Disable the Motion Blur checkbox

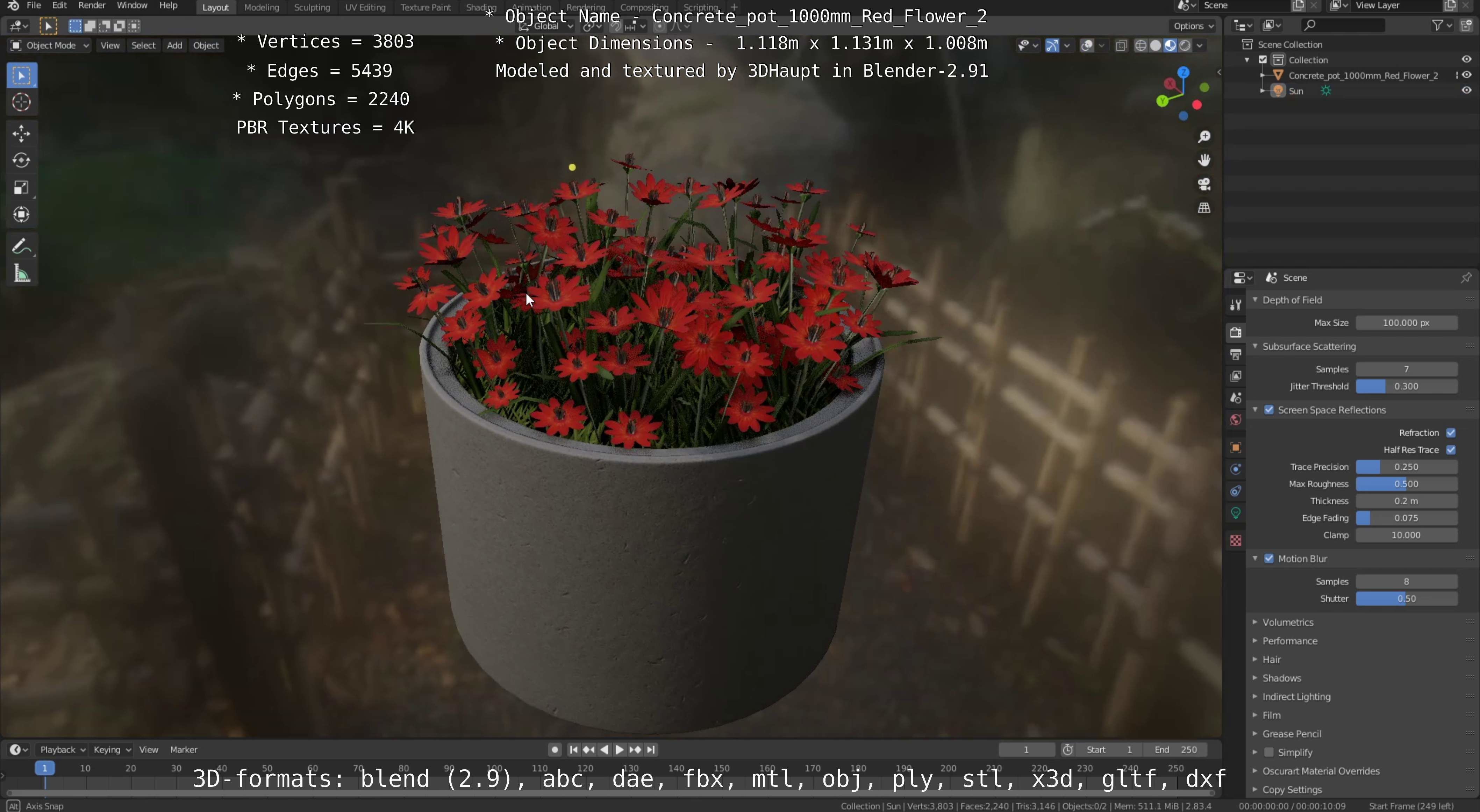click(x=1269, y=559)
